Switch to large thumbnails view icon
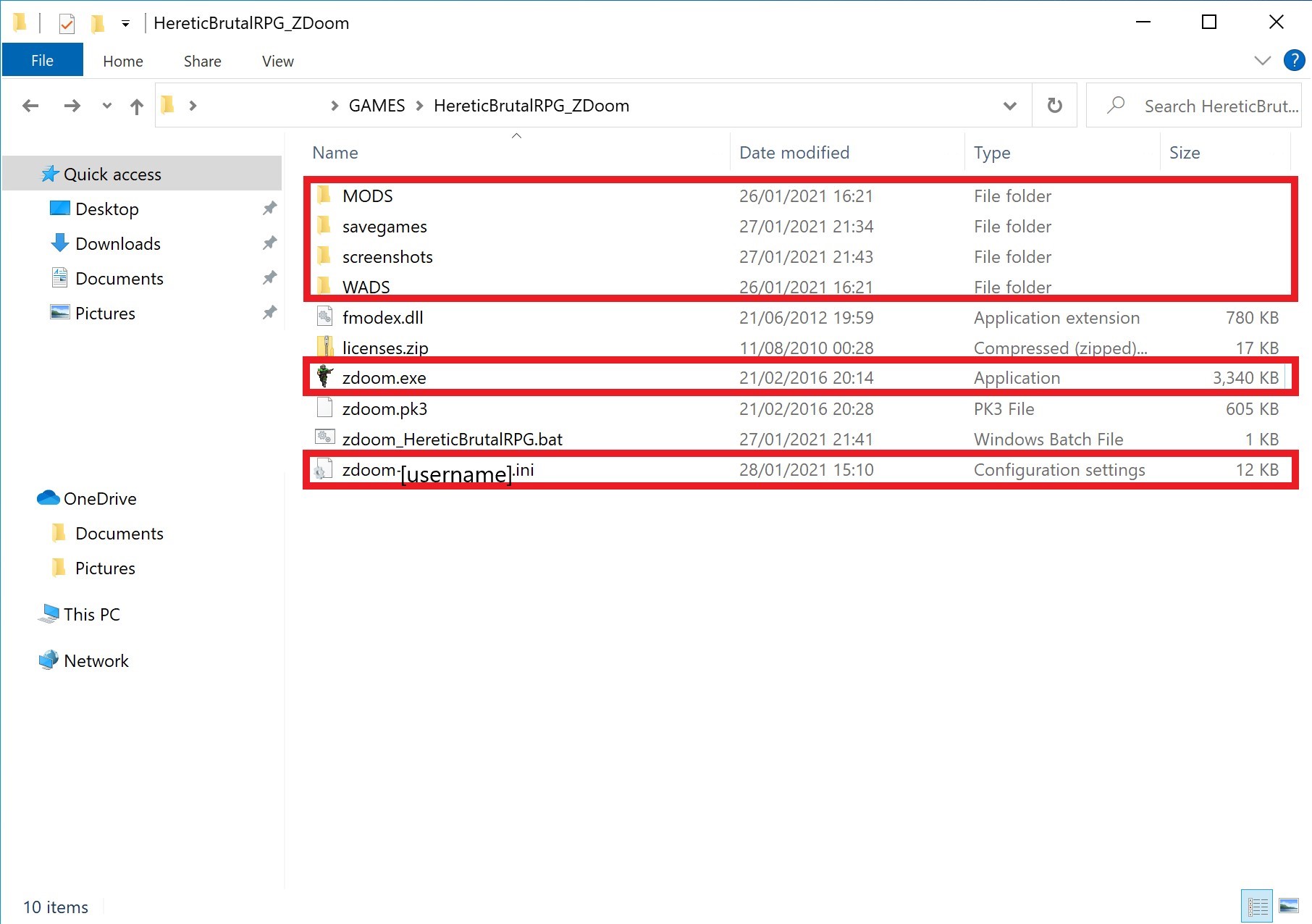 1289,906
